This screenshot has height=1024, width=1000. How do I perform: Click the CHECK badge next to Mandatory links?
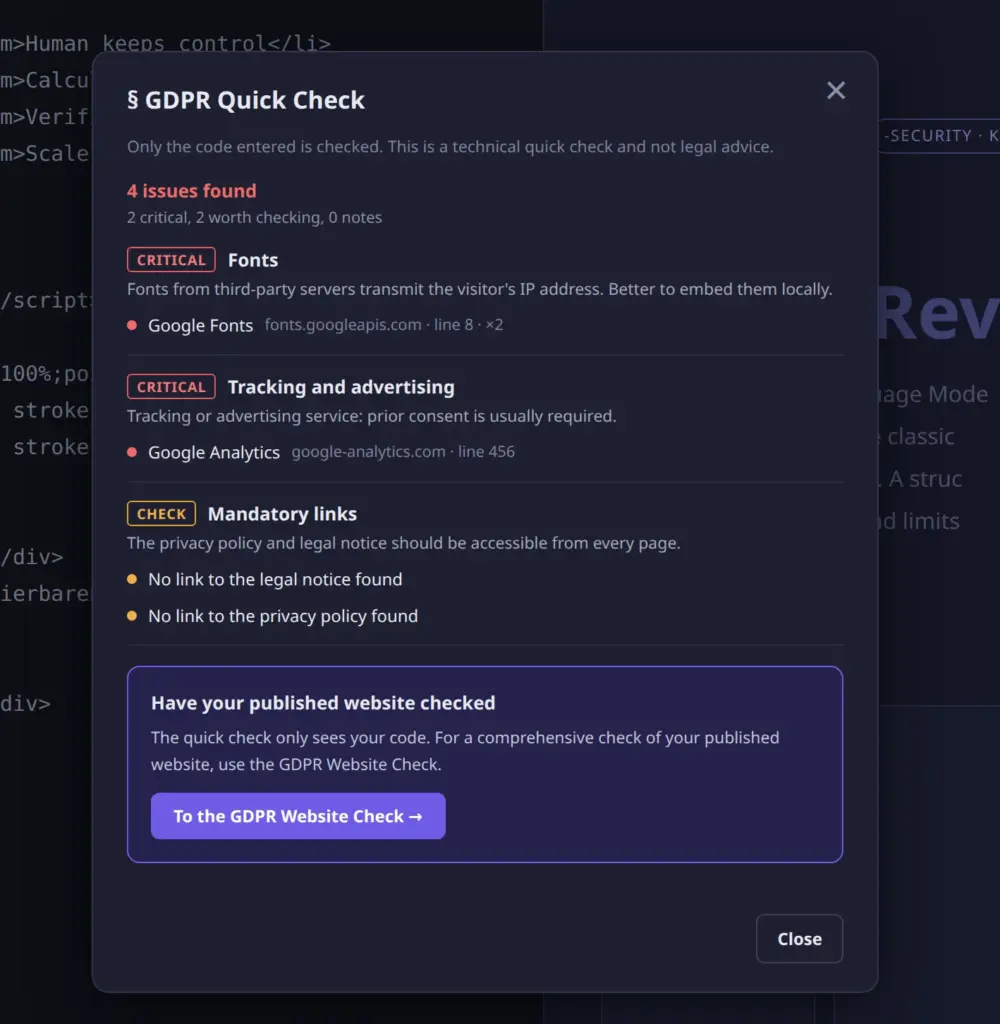pyautogui.click(x=161, y=513)
